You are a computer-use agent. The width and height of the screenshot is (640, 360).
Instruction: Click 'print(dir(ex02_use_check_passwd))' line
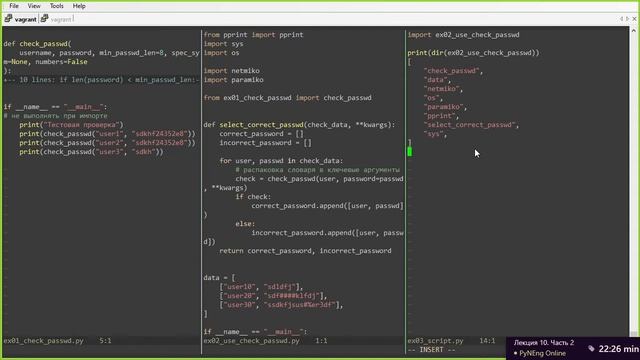pyautogui.click(x=473, y=53)
